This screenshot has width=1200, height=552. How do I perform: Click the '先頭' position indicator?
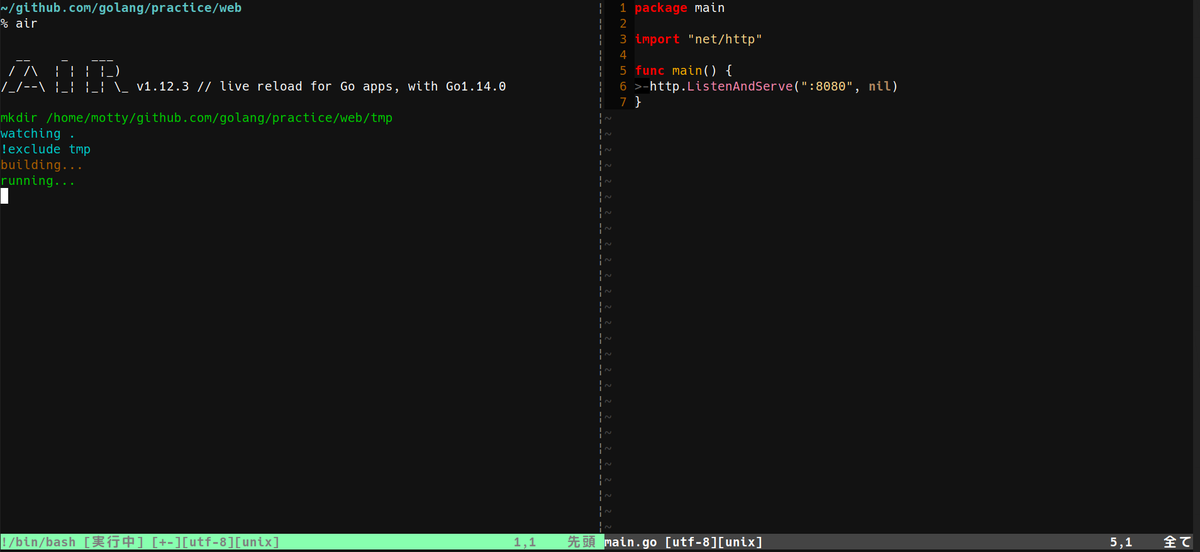click(581, 542)
